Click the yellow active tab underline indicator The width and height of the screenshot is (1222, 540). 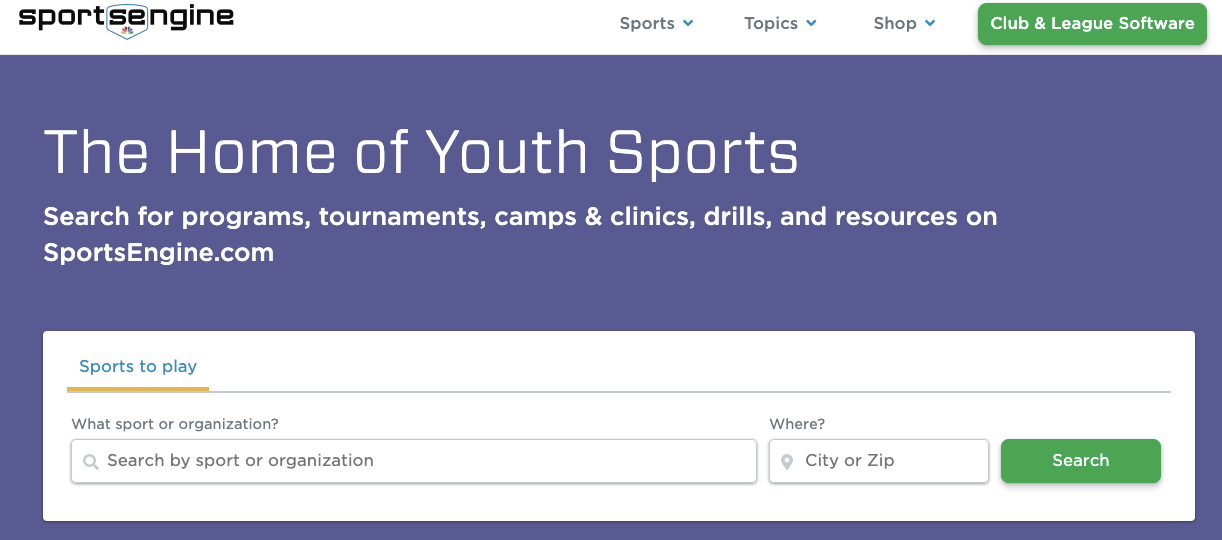point(138,388)
